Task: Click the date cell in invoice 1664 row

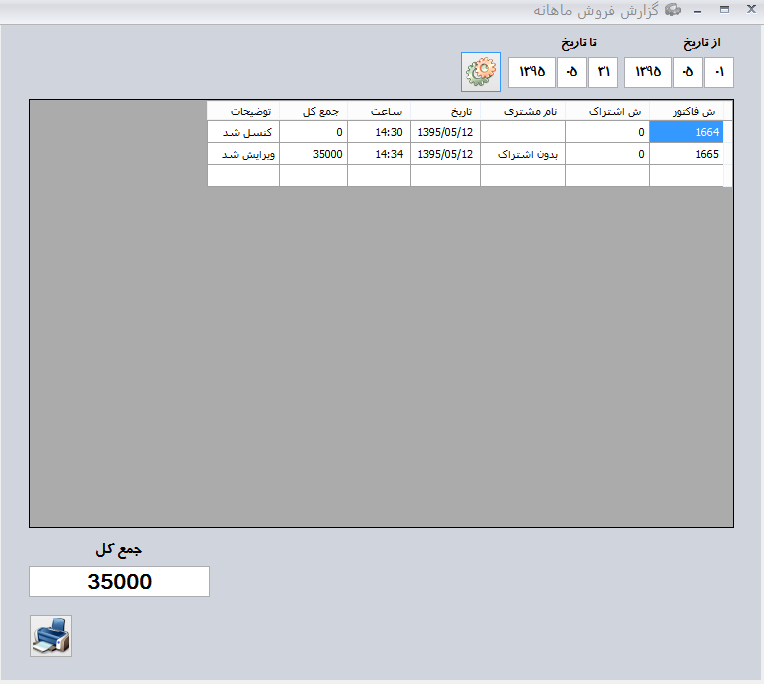Action: pyautogui.click(x=445, y=132)
